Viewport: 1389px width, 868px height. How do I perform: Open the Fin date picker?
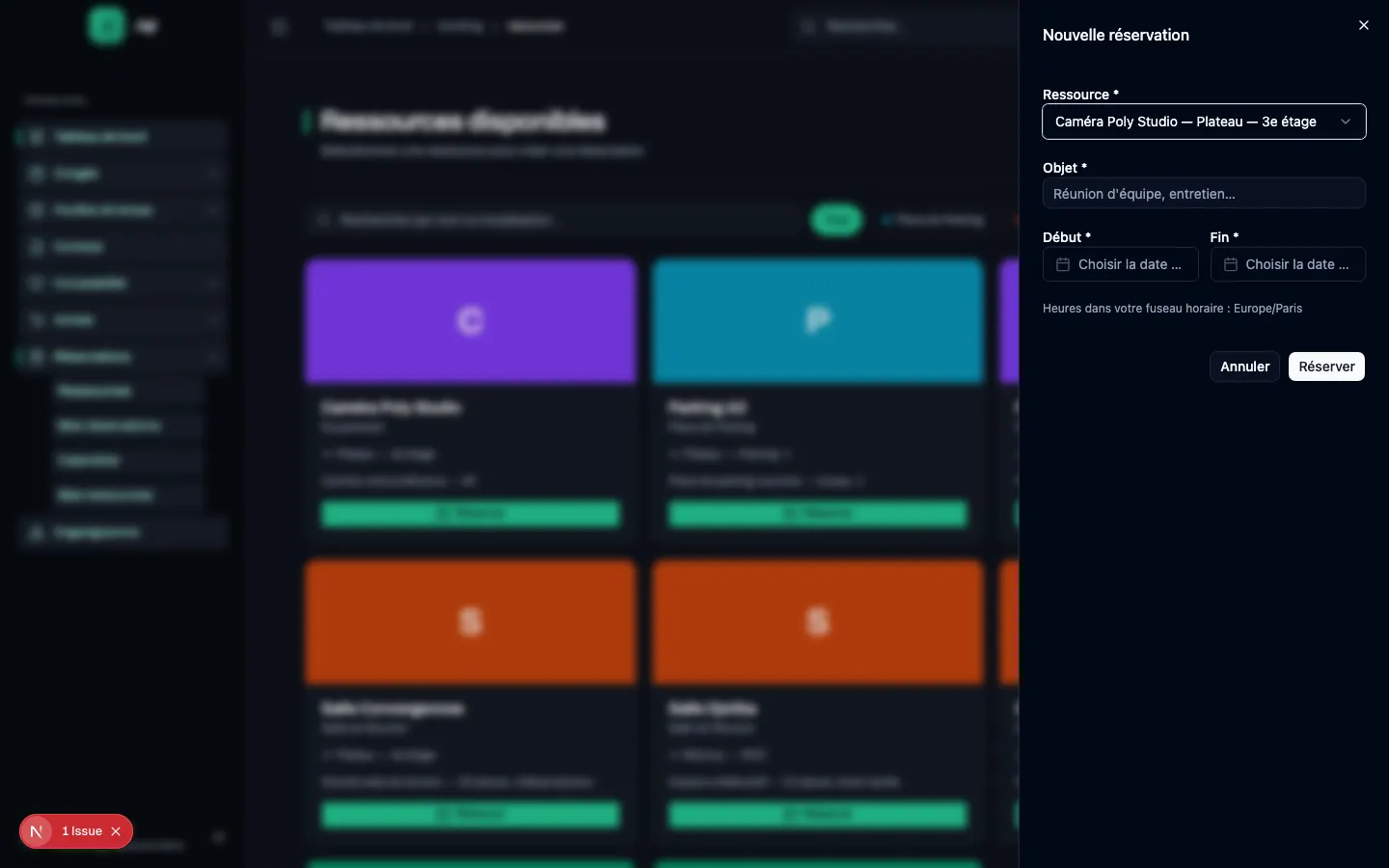click(1288, 264)
